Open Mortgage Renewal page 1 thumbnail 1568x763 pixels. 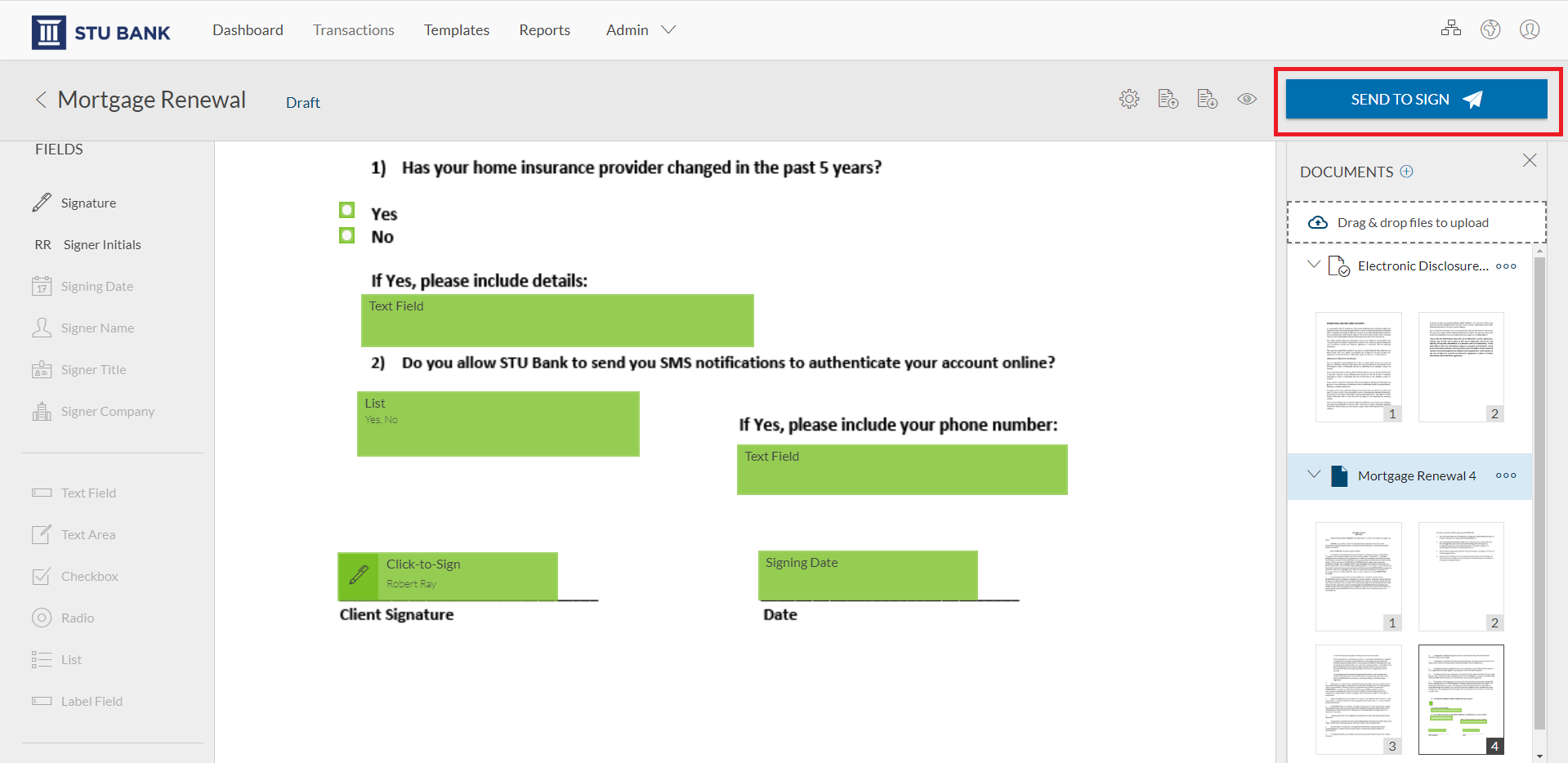coord(1359,577)
